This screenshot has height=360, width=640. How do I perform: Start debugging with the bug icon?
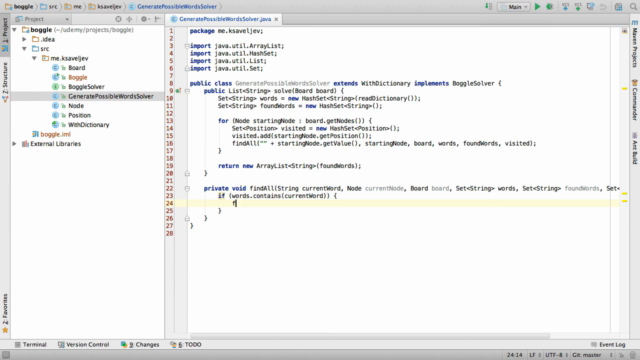550,7
